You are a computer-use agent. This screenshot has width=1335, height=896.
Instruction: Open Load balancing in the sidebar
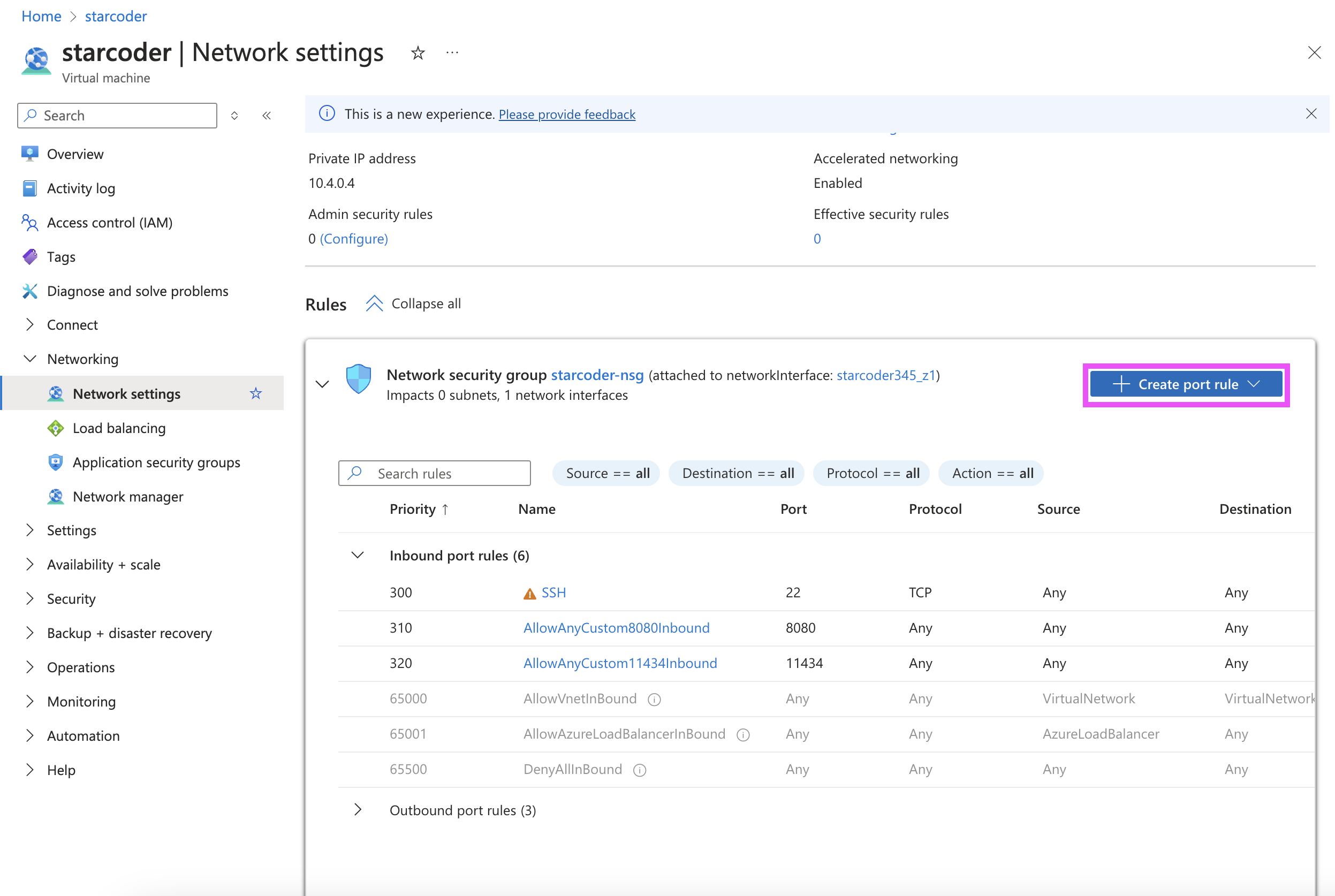119,428
